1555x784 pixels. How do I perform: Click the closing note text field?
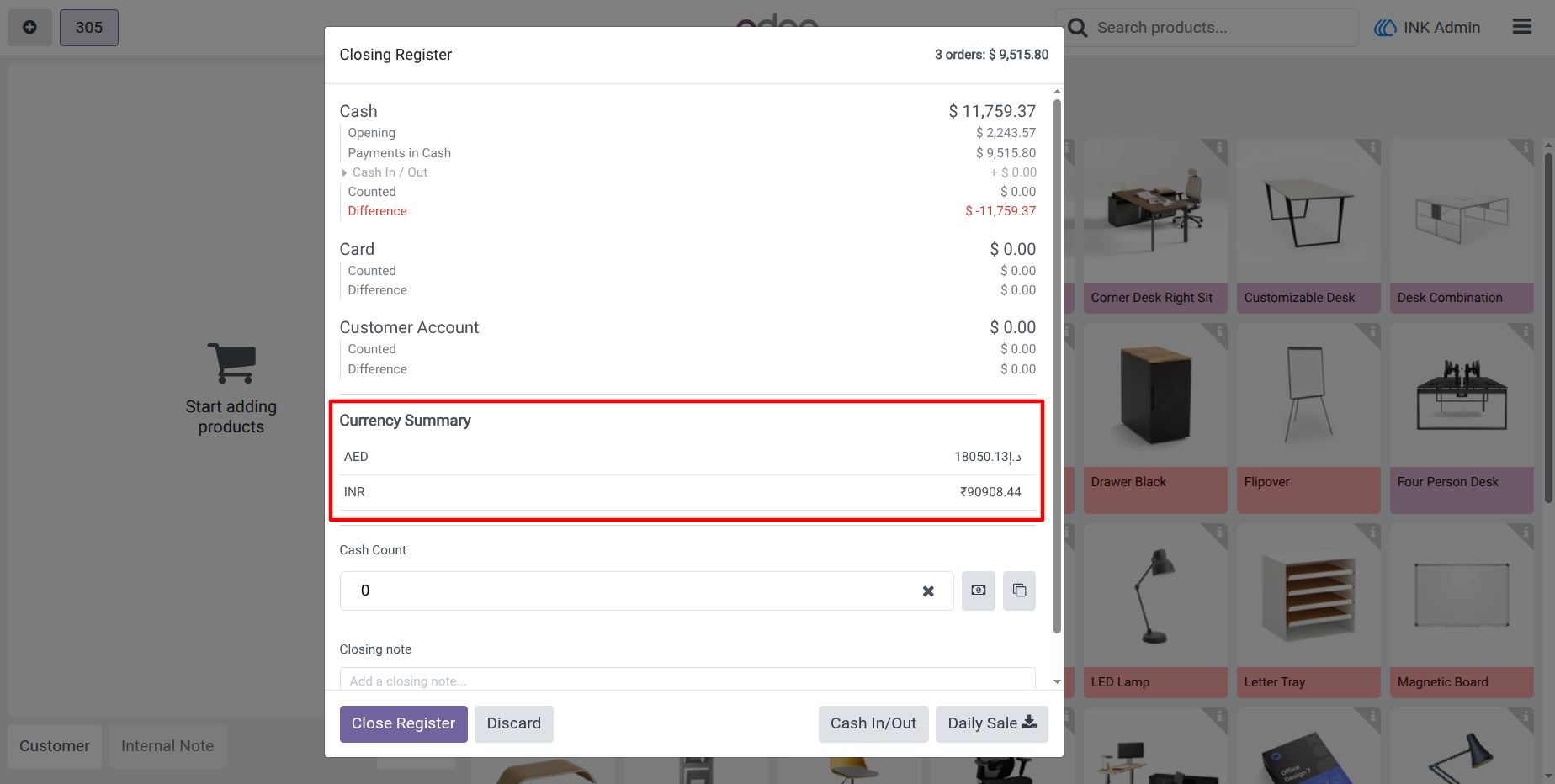687,680
